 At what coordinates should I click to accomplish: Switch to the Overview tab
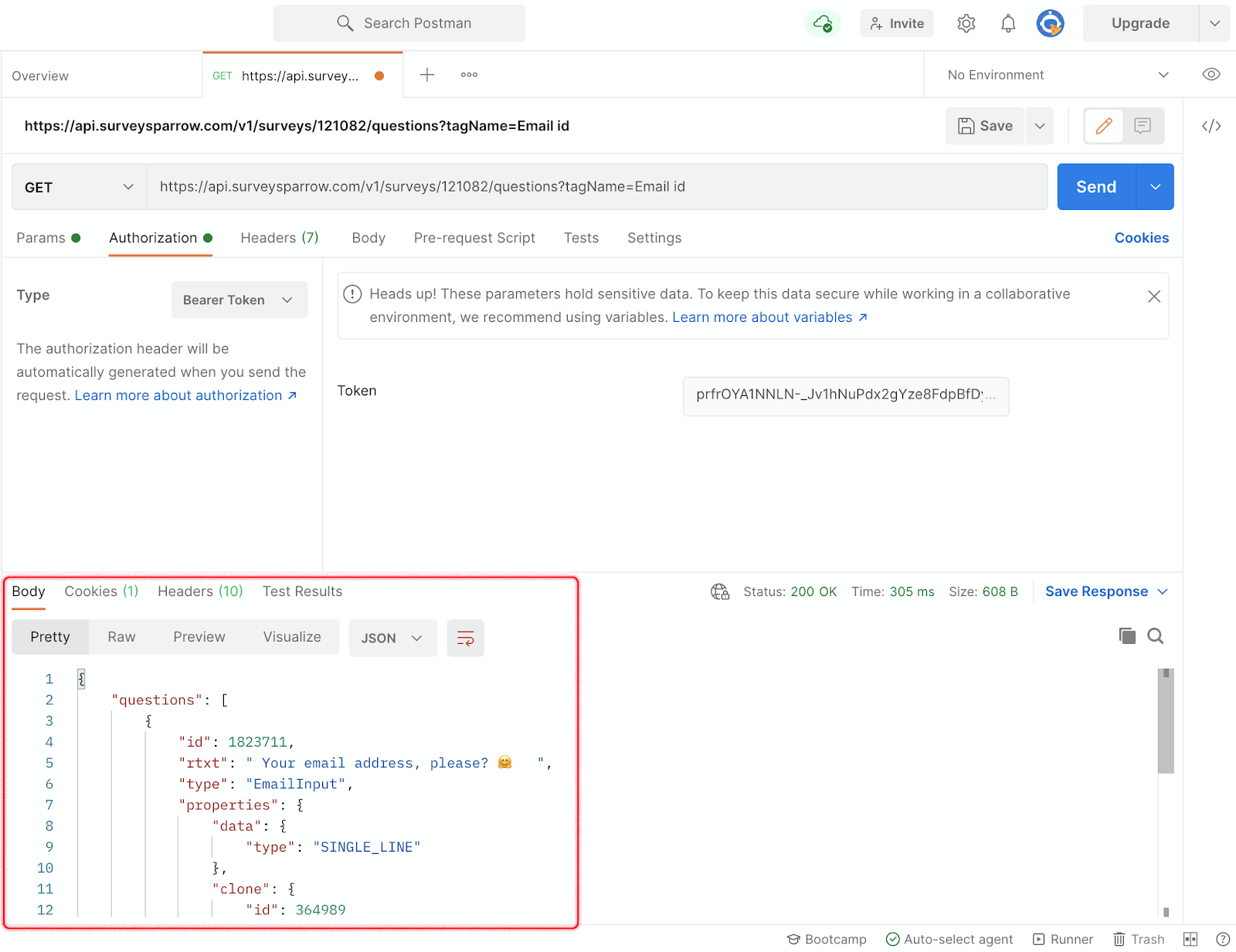[40, 76]
